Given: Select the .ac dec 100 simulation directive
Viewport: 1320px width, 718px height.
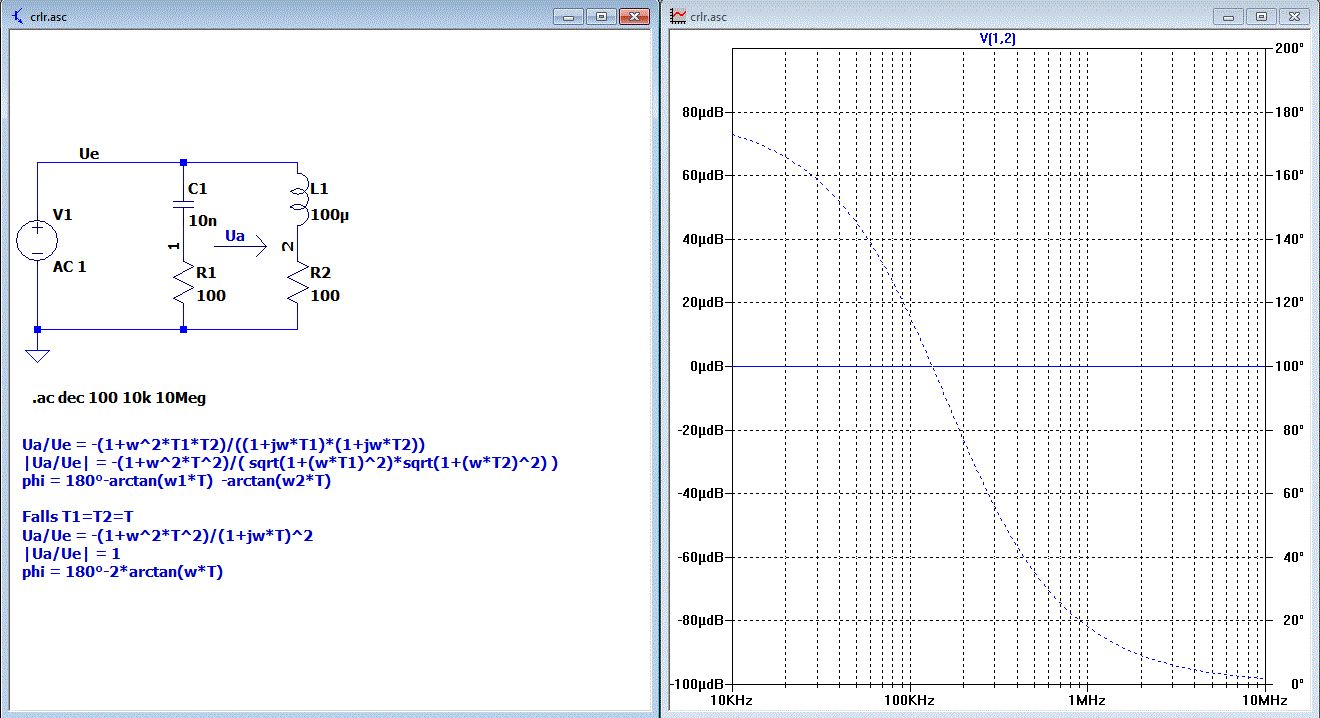Looking at the screenshot, I should (119, 398).
